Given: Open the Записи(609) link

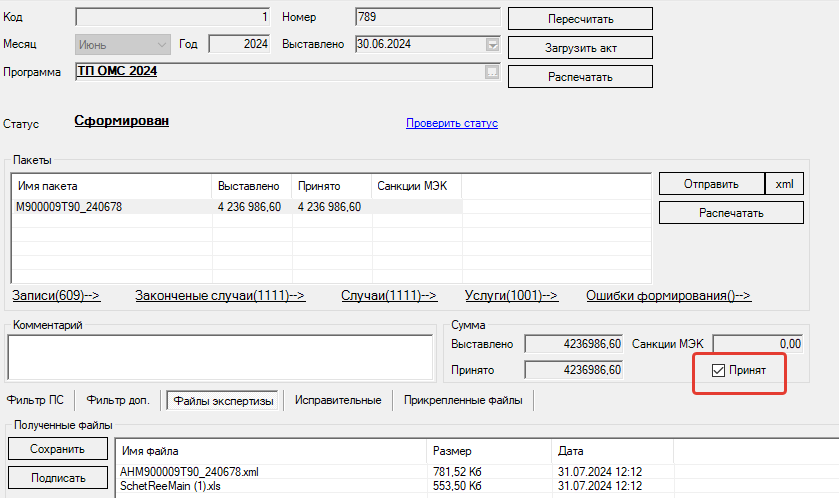Looking at the screenshot, I should [56, 295].
